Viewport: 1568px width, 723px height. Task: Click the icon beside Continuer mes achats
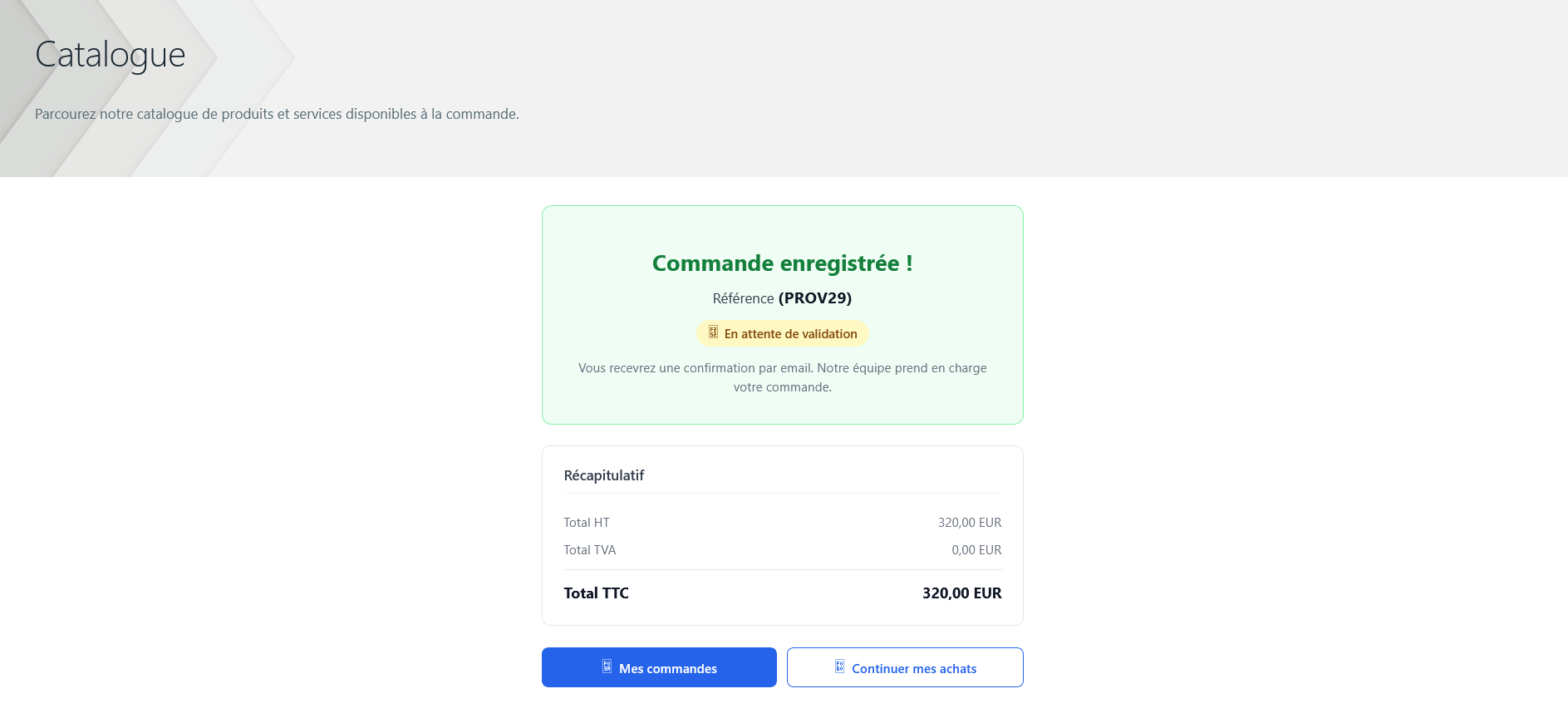click(x=839, y=666)
